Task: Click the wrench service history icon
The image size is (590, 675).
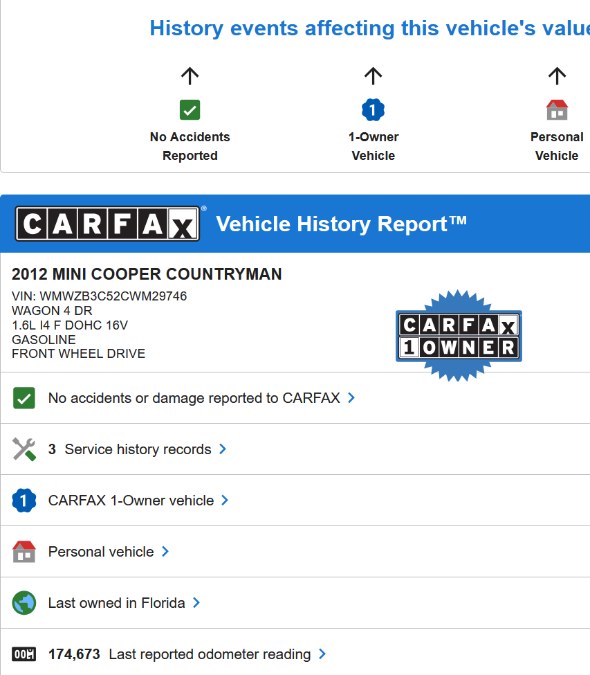Action: [24, 449]
